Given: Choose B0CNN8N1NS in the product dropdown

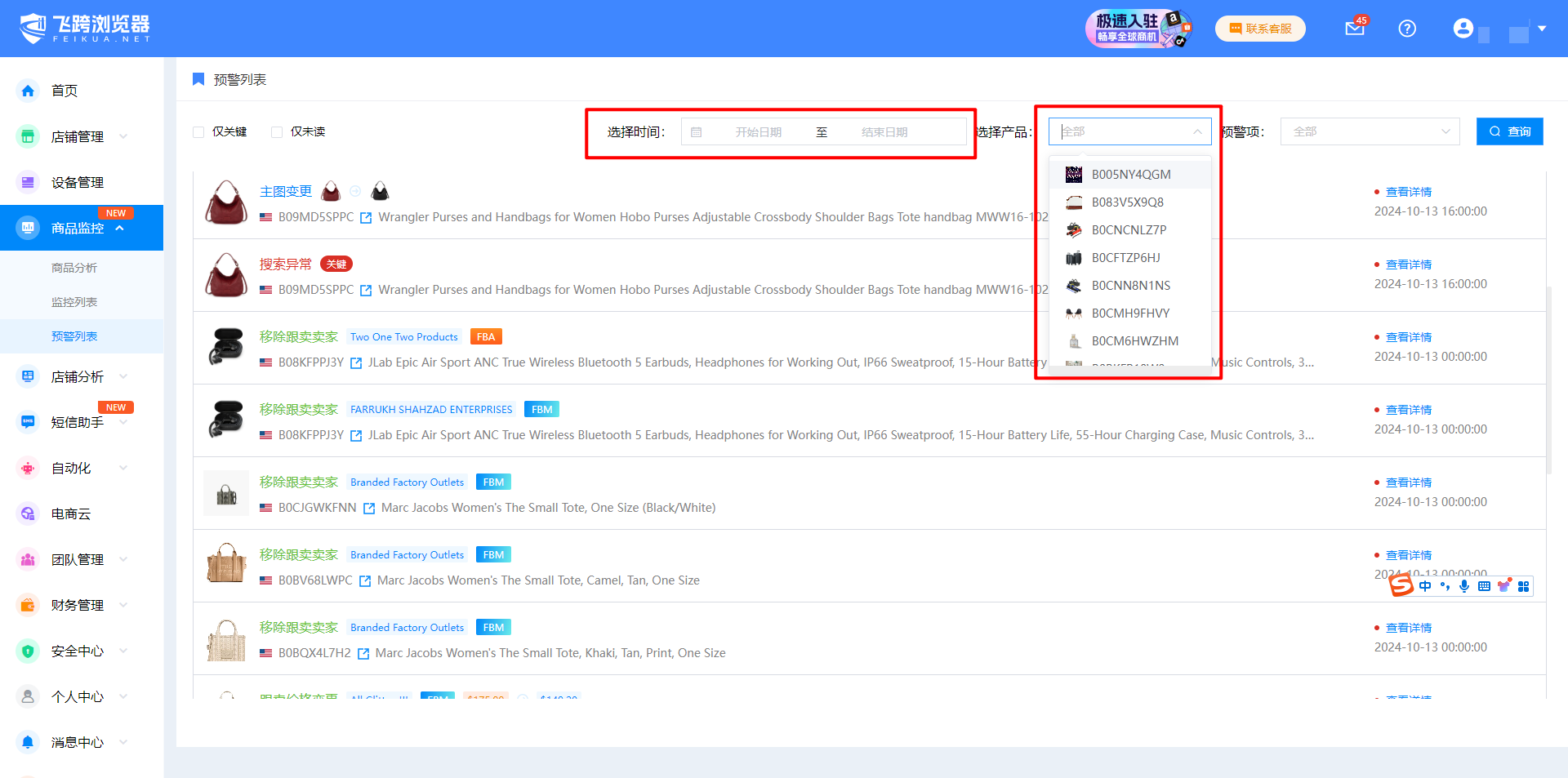Looking at the screenshot, I should pos(1130,286).
